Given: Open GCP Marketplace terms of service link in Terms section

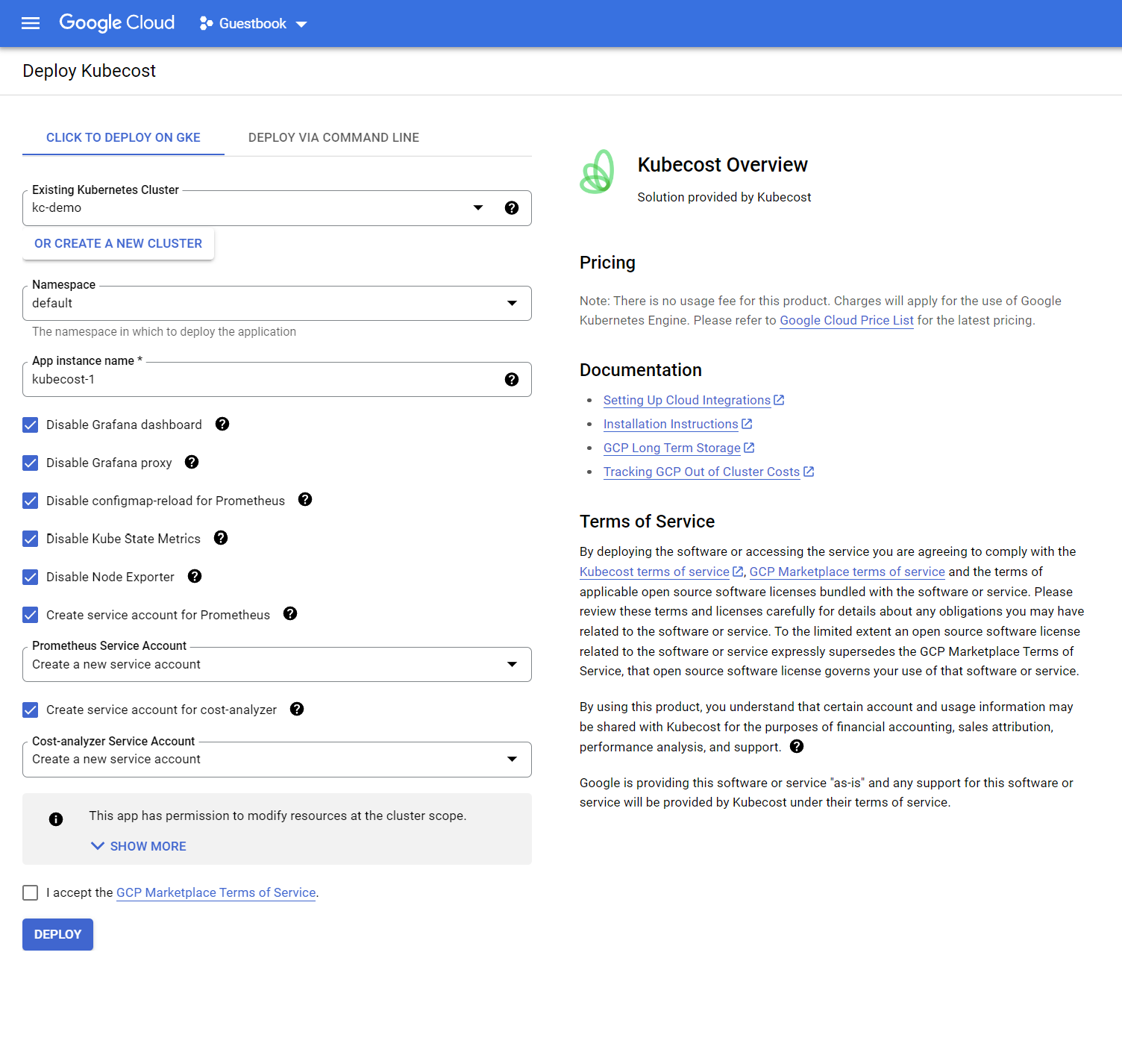Looking at the screenshot, I should click(847, 572).
